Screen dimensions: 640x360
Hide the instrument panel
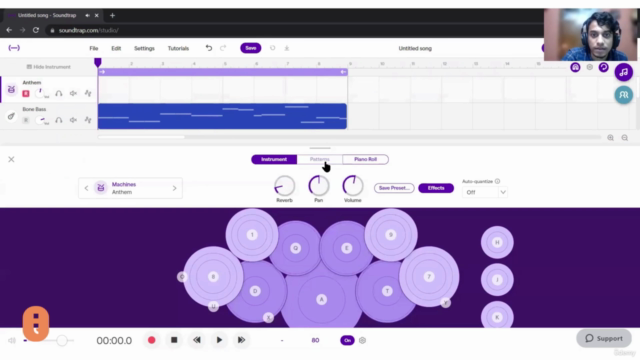tap(49, 67)
